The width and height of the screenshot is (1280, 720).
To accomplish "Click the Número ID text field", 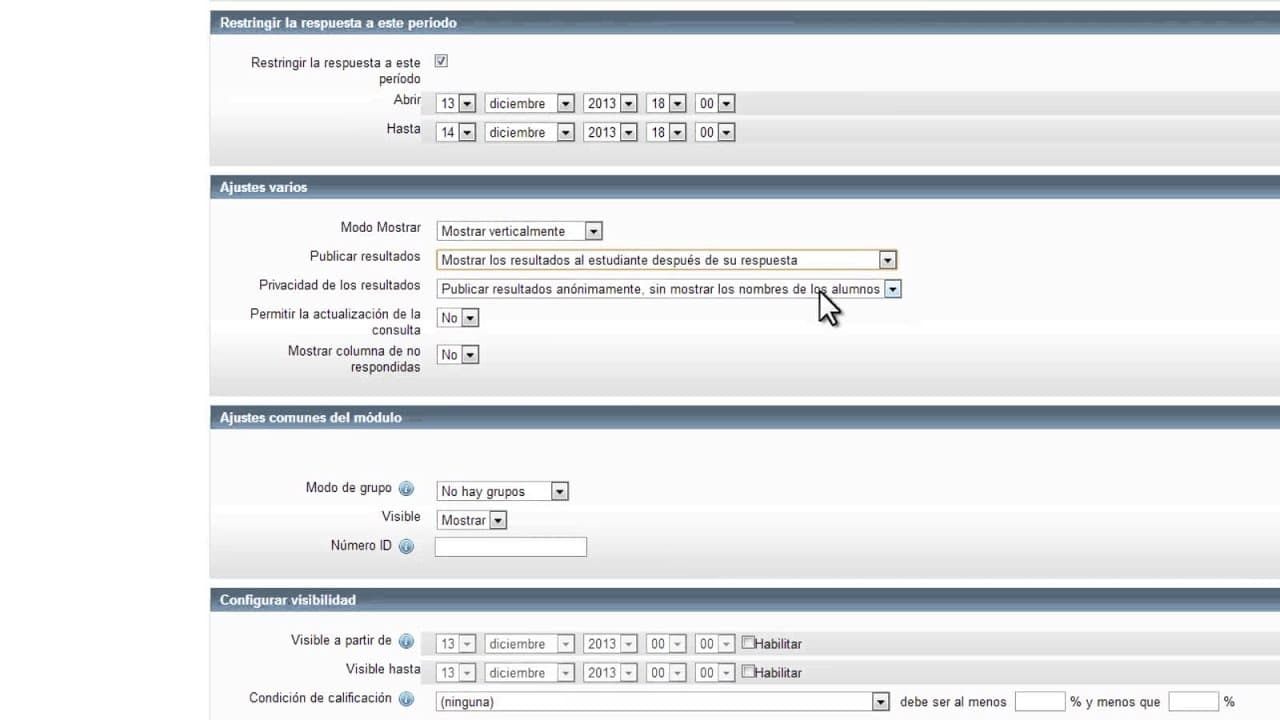I will 511,547.
